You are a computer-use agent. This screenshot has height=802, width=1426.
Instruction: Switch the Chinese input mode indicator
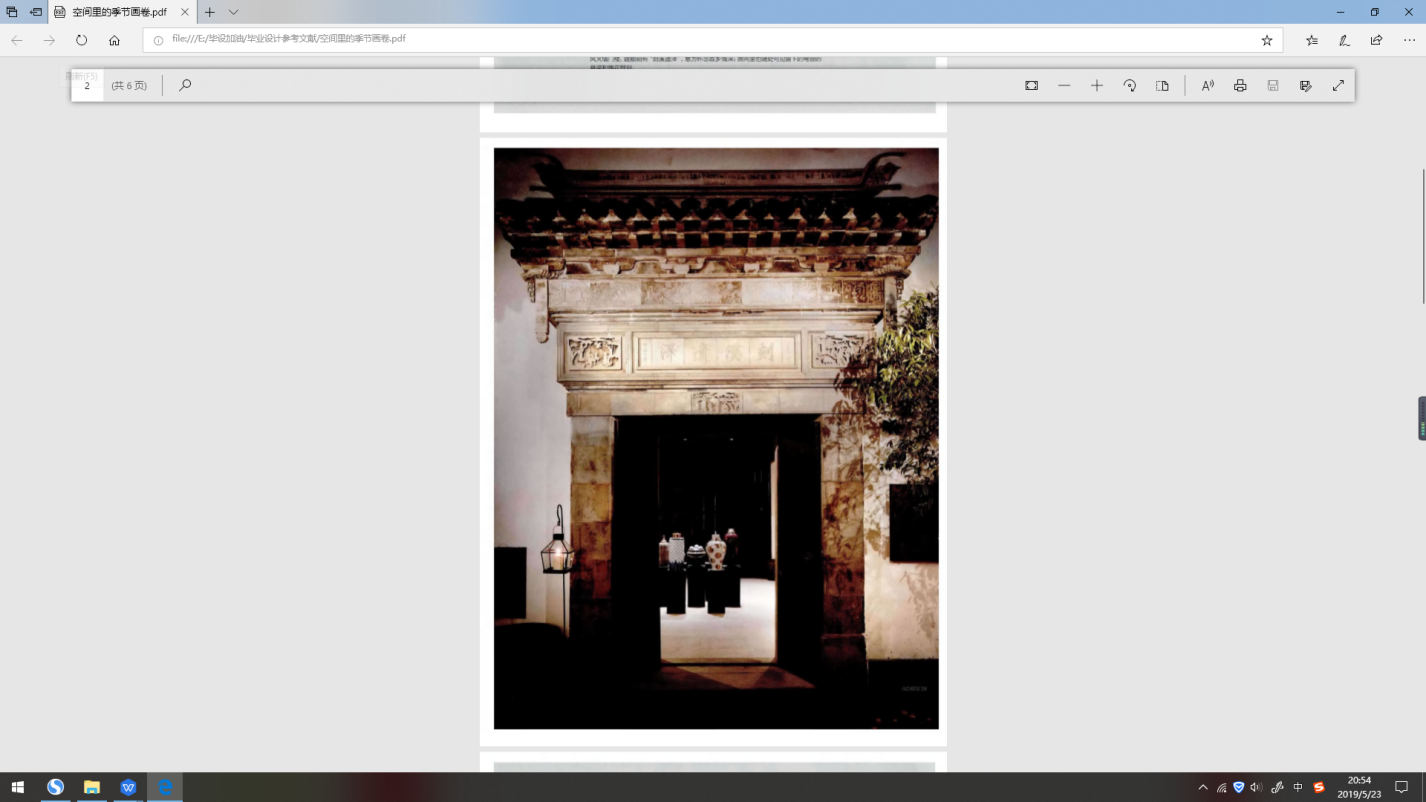point(1298,787)
